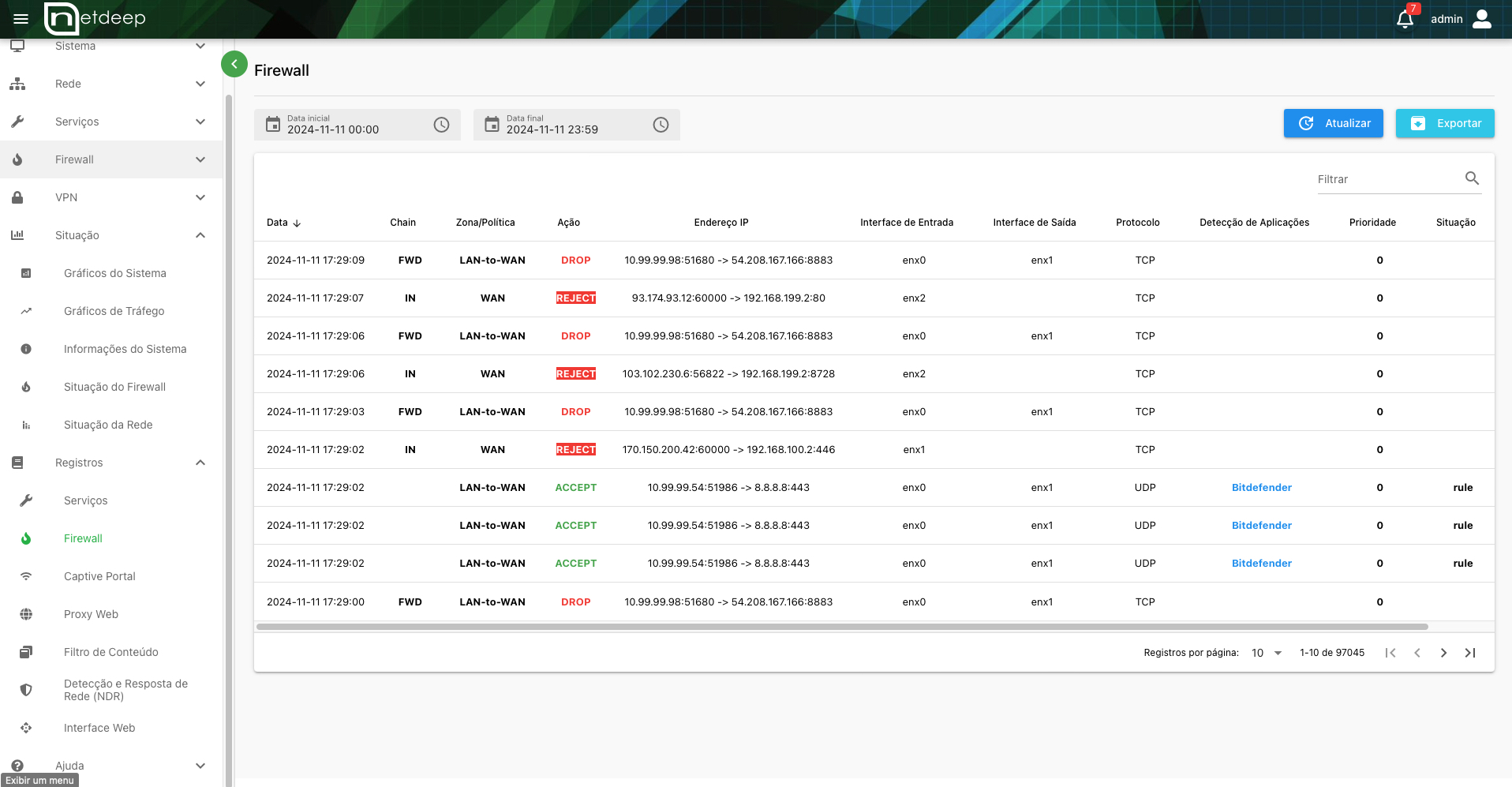Screen dimensions: 1512x787
Task: Click the REJECT badge at 17:29:07
Action: point(576,298)
